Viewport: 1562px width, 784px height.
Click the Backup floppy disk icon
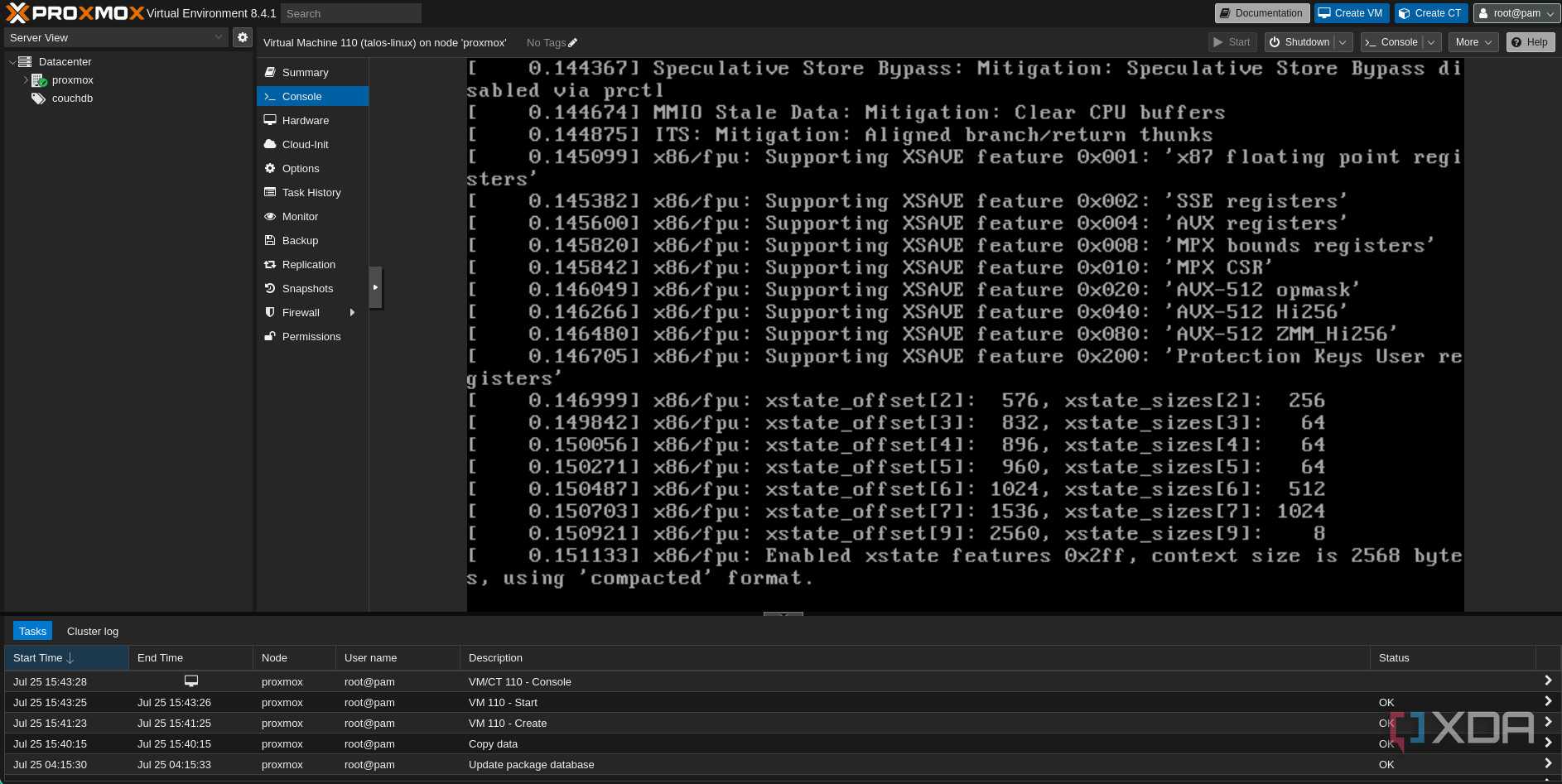270,240
